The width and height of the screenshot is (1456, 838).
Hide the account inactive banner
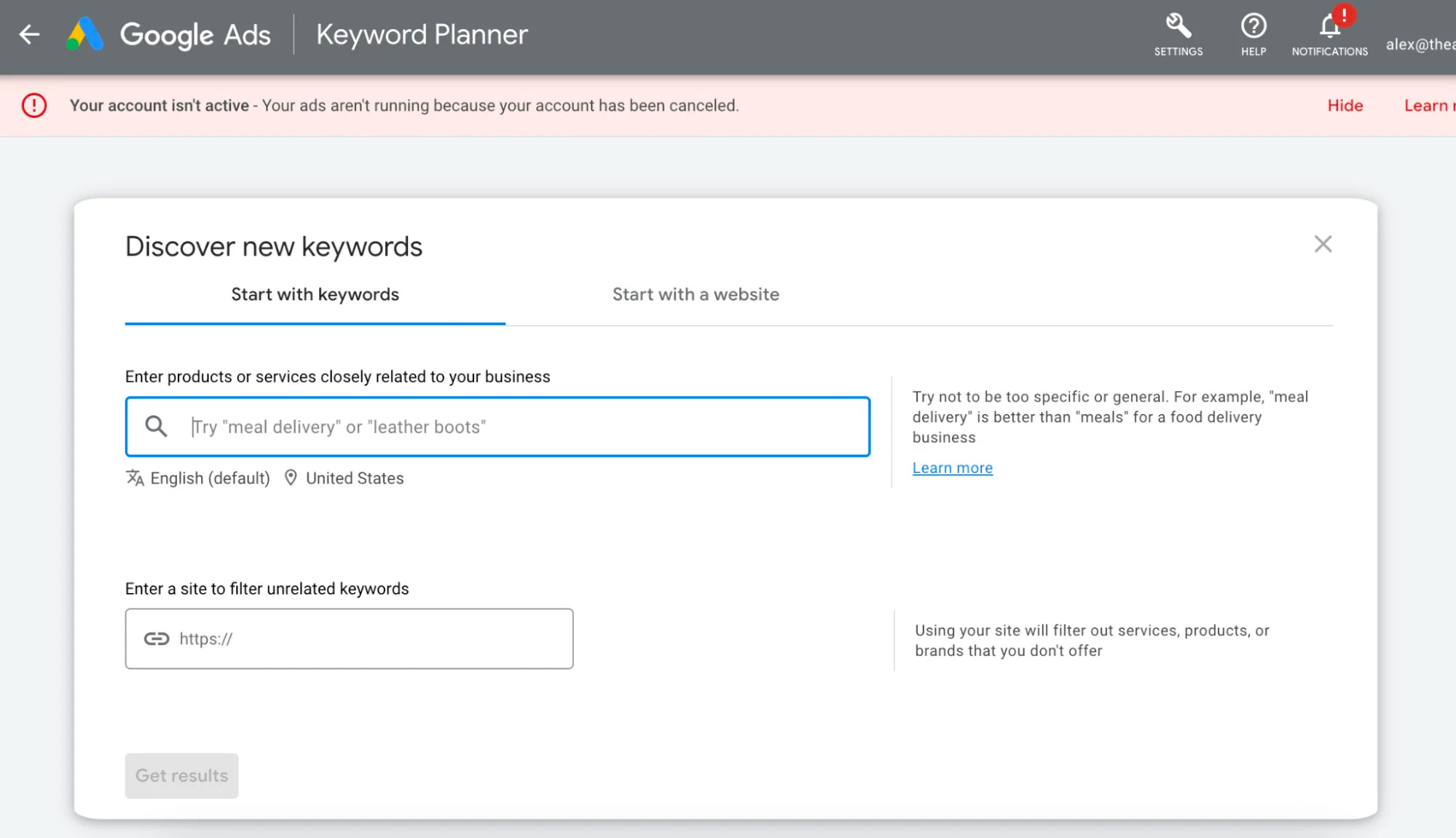[x=1345, y=106]
